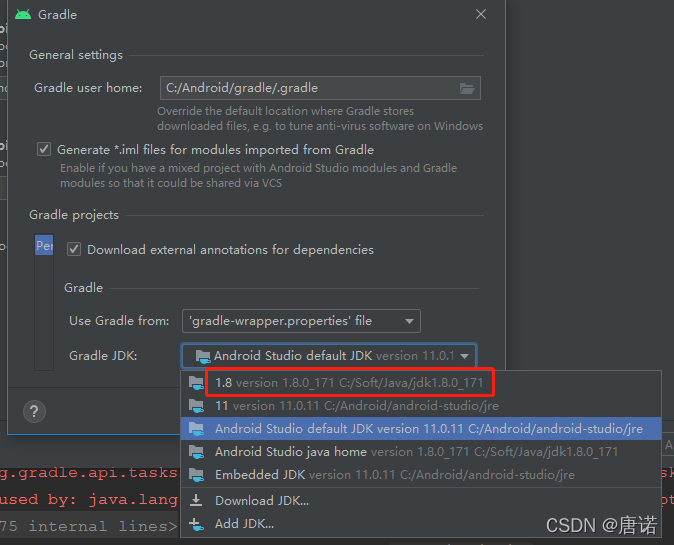Toggle Download external annotations for dependencies
The height and width of the screenshot is (545, 674).
[x=74, y=249]
